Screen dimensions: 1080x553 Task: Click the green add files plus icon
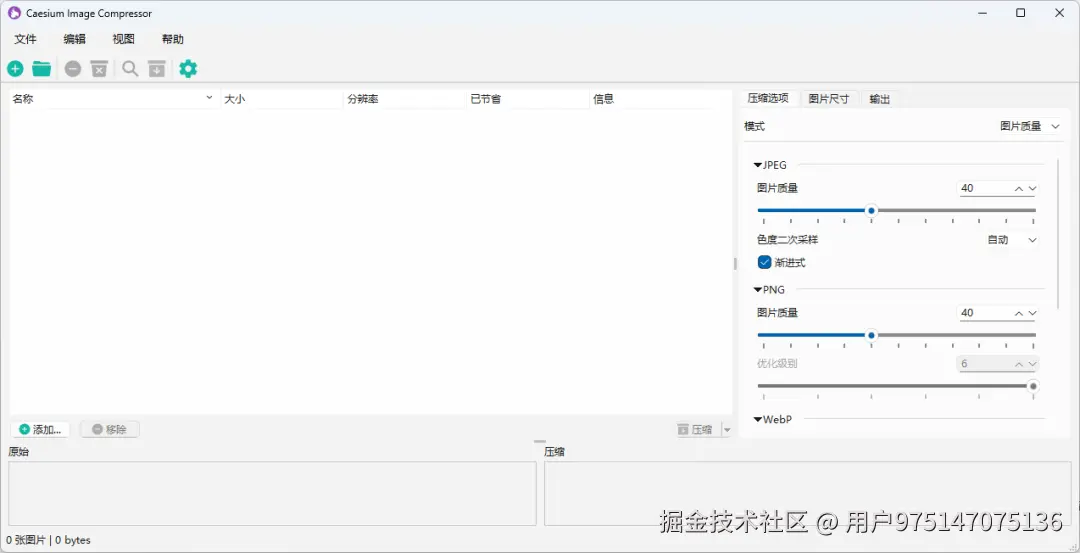[15, 69]
